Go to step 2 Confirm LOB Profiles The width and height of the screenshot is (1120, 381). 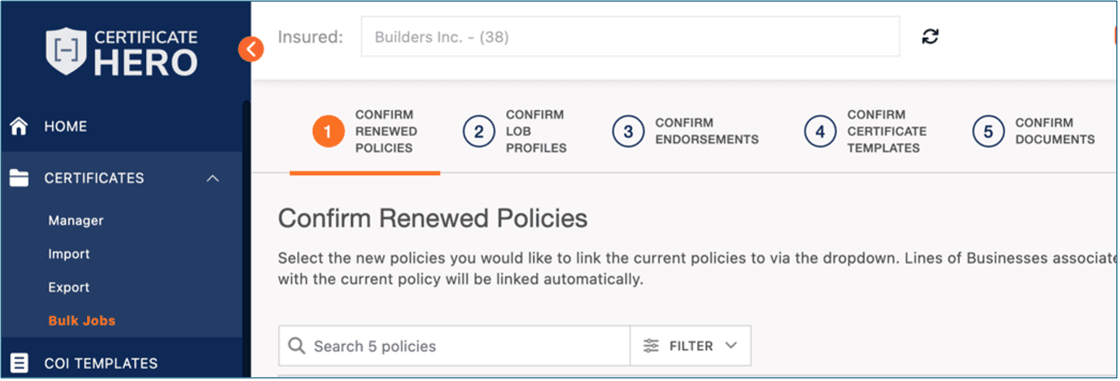(515, 132)
